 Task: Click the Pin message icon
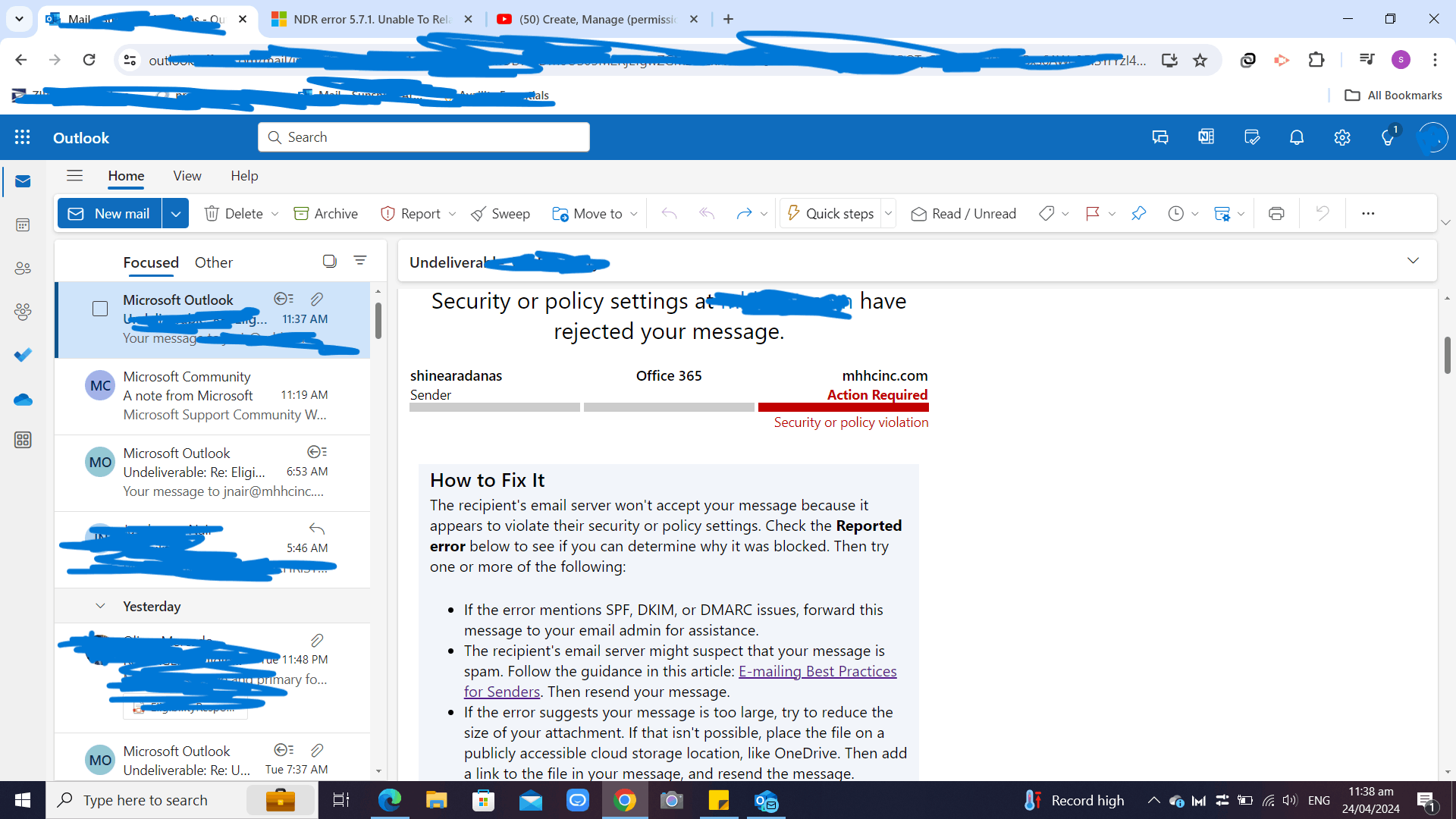1138,214
